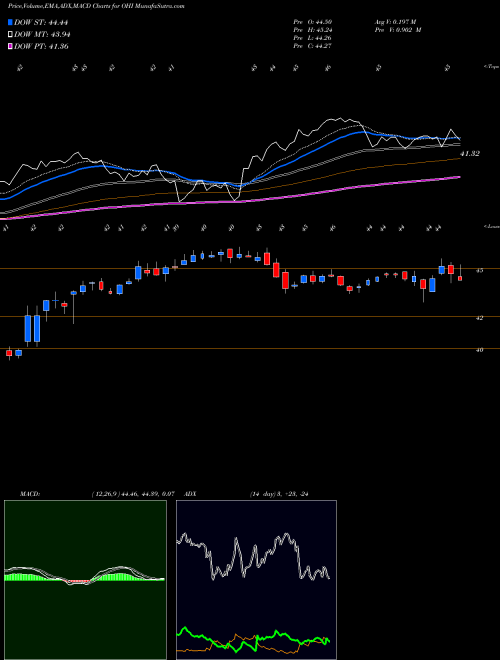Image resolution: width=500 pixels, height=660 pixels.
Task: Select the DOW ST: 44.44 label
Action: pos(41,22)
